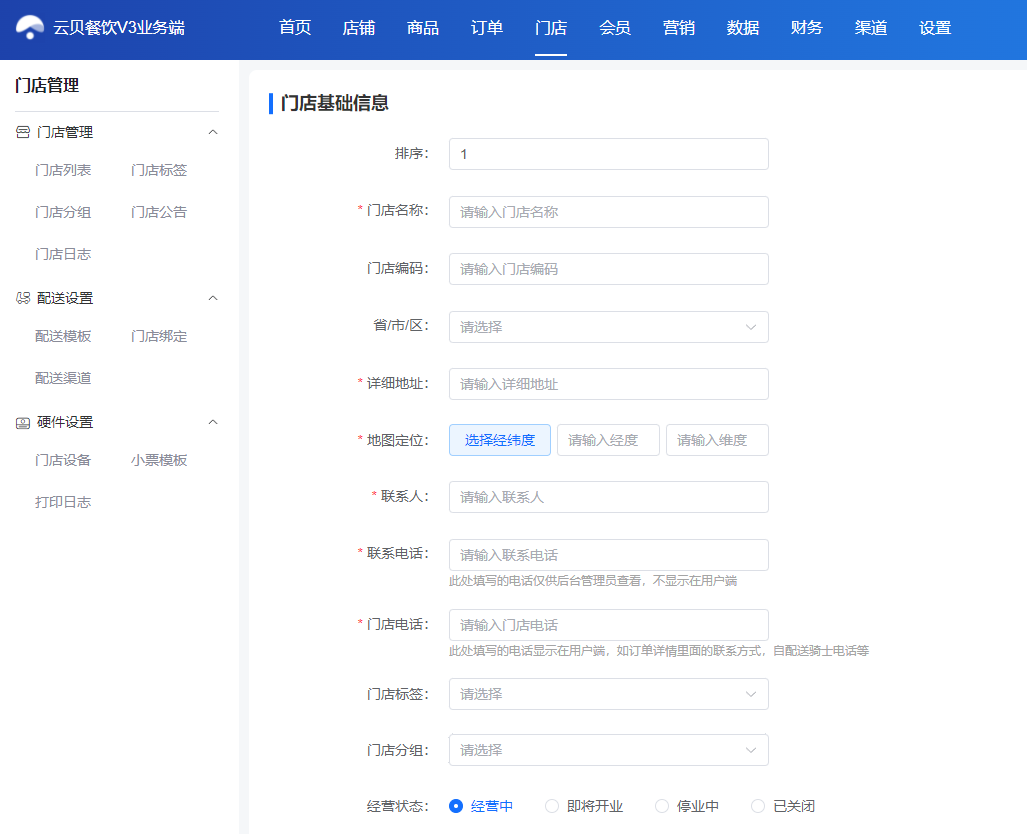Open 门店日志 in the sidebar

(x=63, y=254)
